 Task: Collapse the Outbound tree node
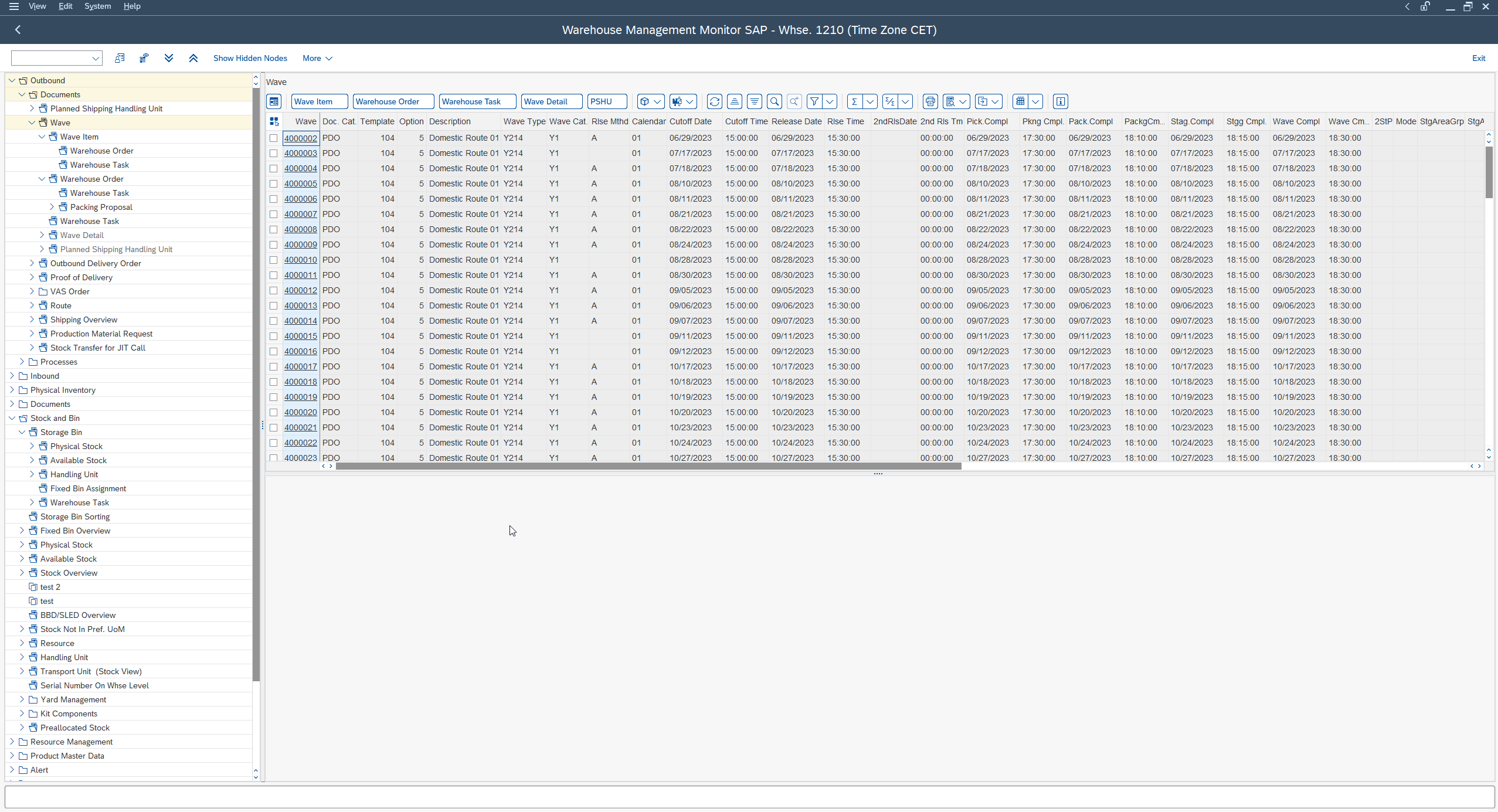(12, 80)
